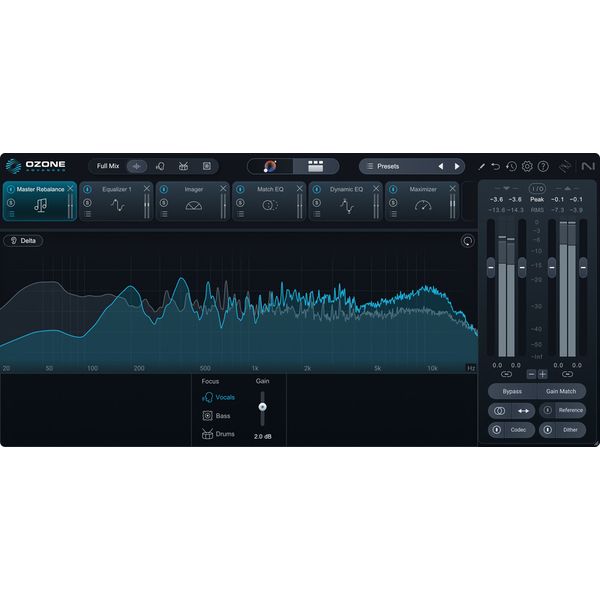Click the swap channels double arrow icon

click(523, 411)
